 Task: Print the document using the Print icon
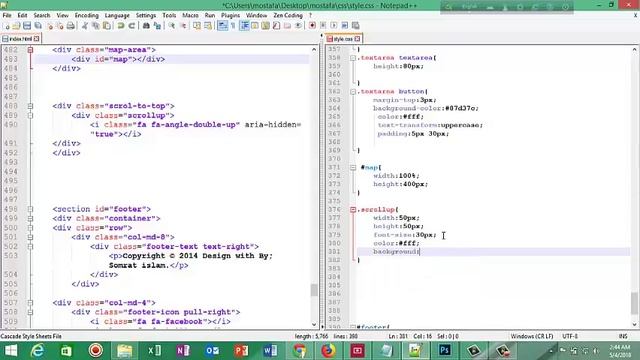[71, 26]
